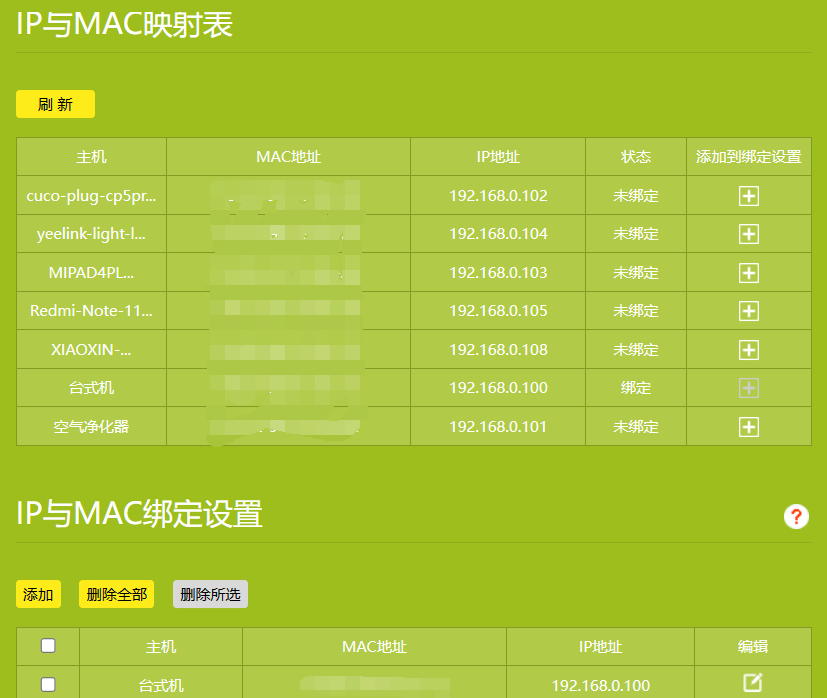This screenshot has width=827, height=698.
Task: Click the 刷新 refresh button
Action: pos(55,104)
